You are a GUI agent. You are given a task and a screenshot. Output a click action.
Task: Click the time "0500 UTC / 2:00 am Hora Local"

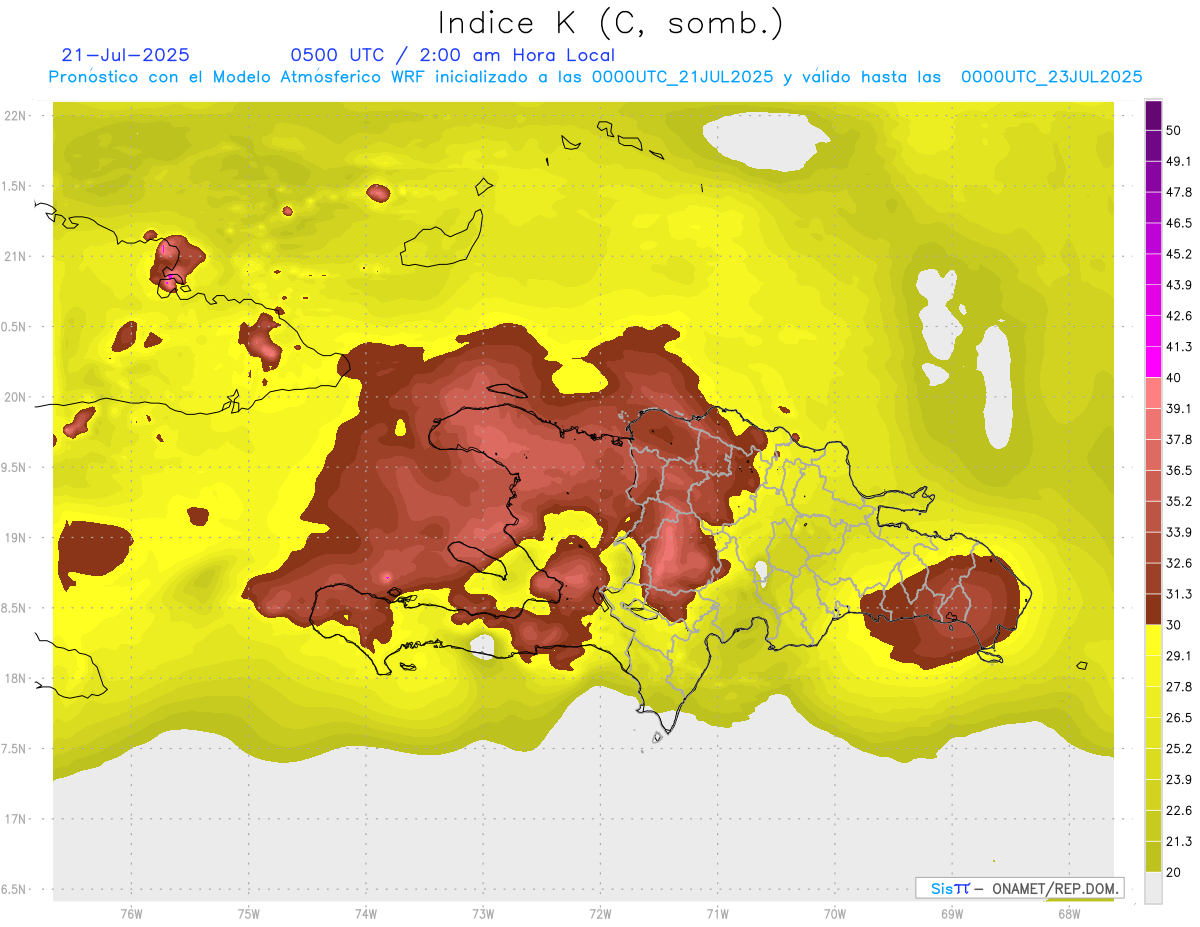click(452, 55)
